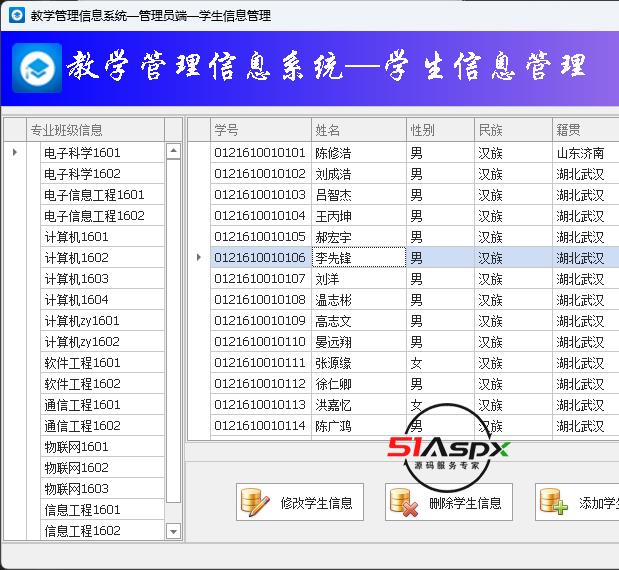Click the 添加学生 button text
This screenshot has height=570, width=619.
click(x=599, y=503)
